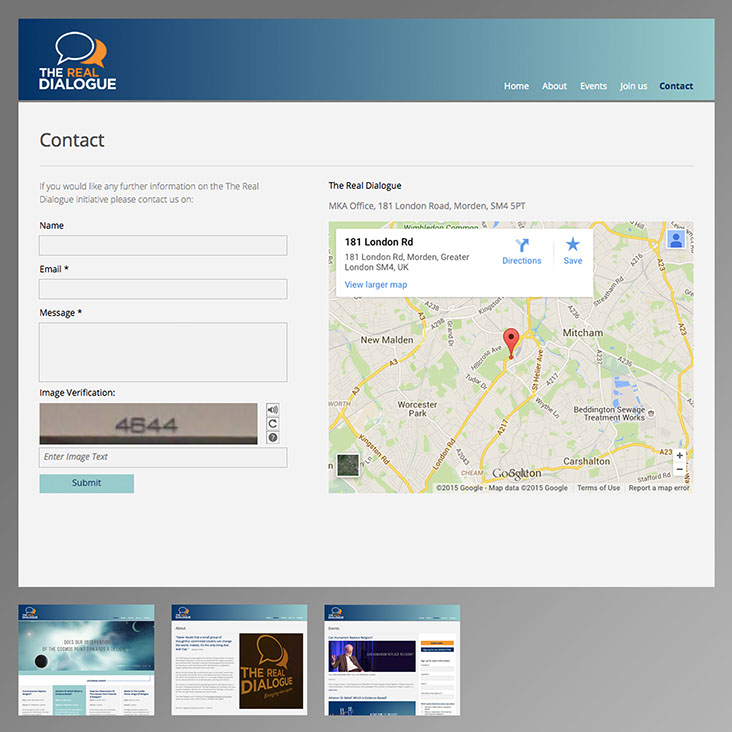
Task: Open the About menu item
Action: point(554,86)
